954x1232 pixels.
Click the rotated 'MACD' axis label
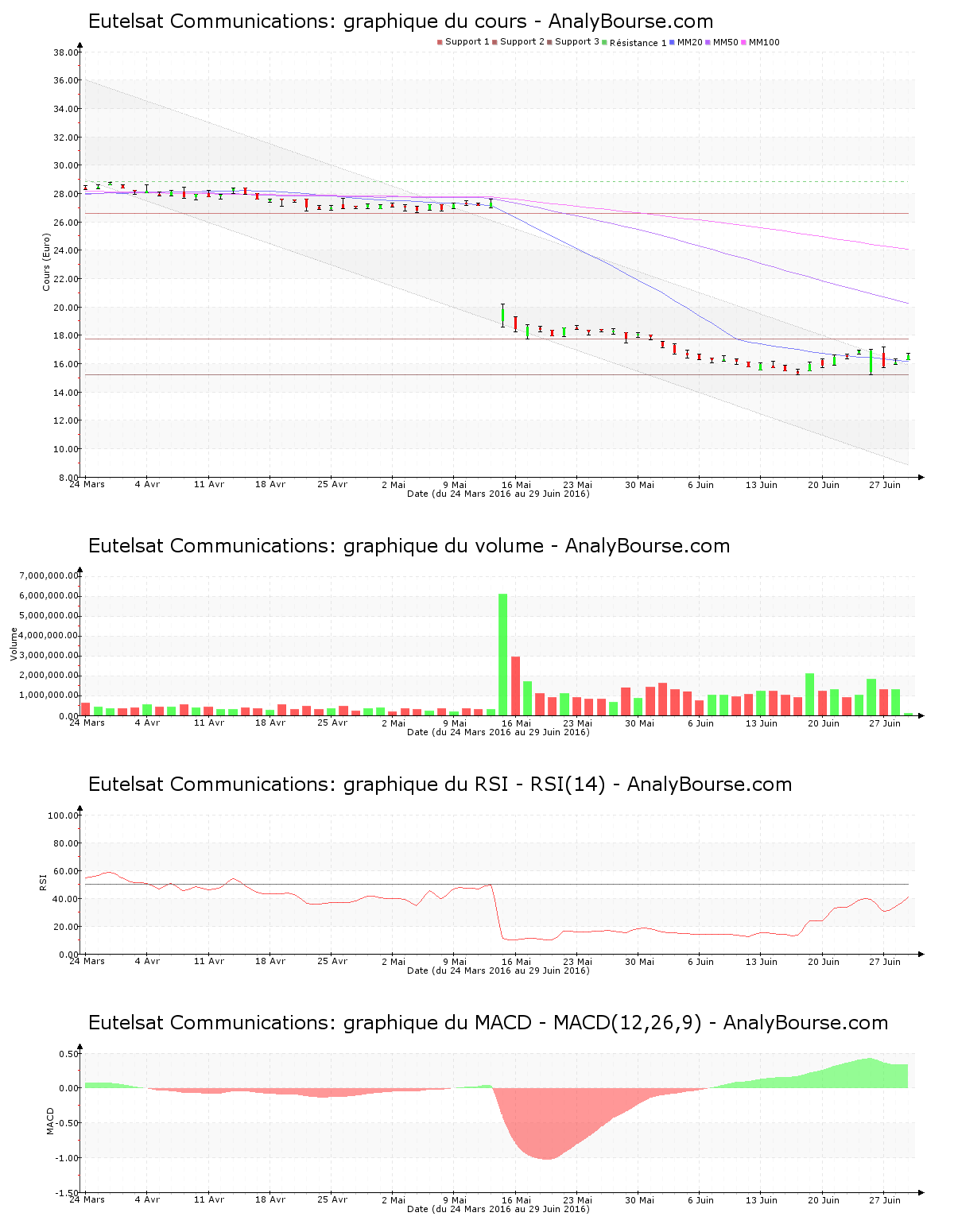tap(51, 1121)
